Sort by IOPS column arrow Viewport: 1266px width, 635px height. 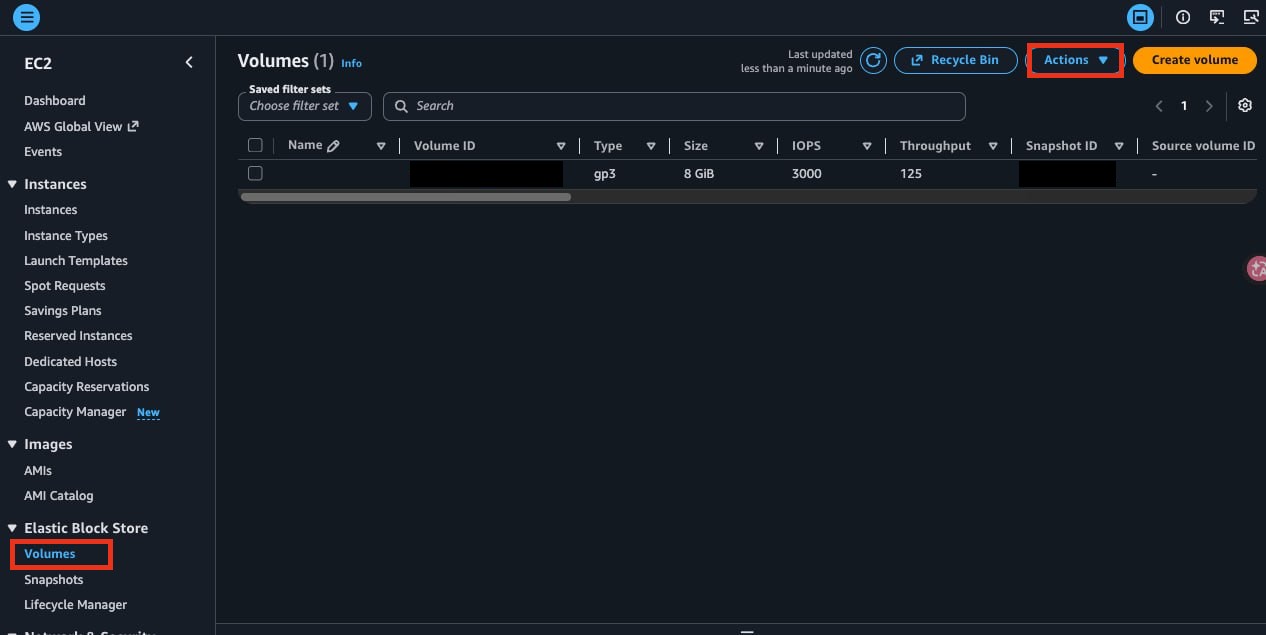[867, 146]
